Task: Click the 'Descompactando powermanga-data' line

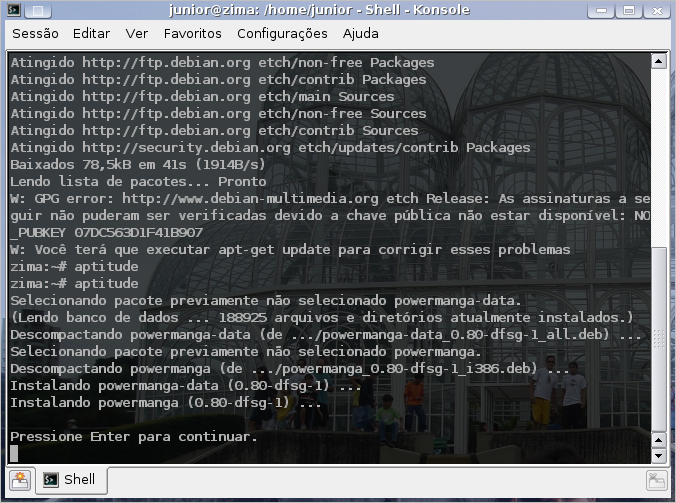Action: tap(325, 335)
